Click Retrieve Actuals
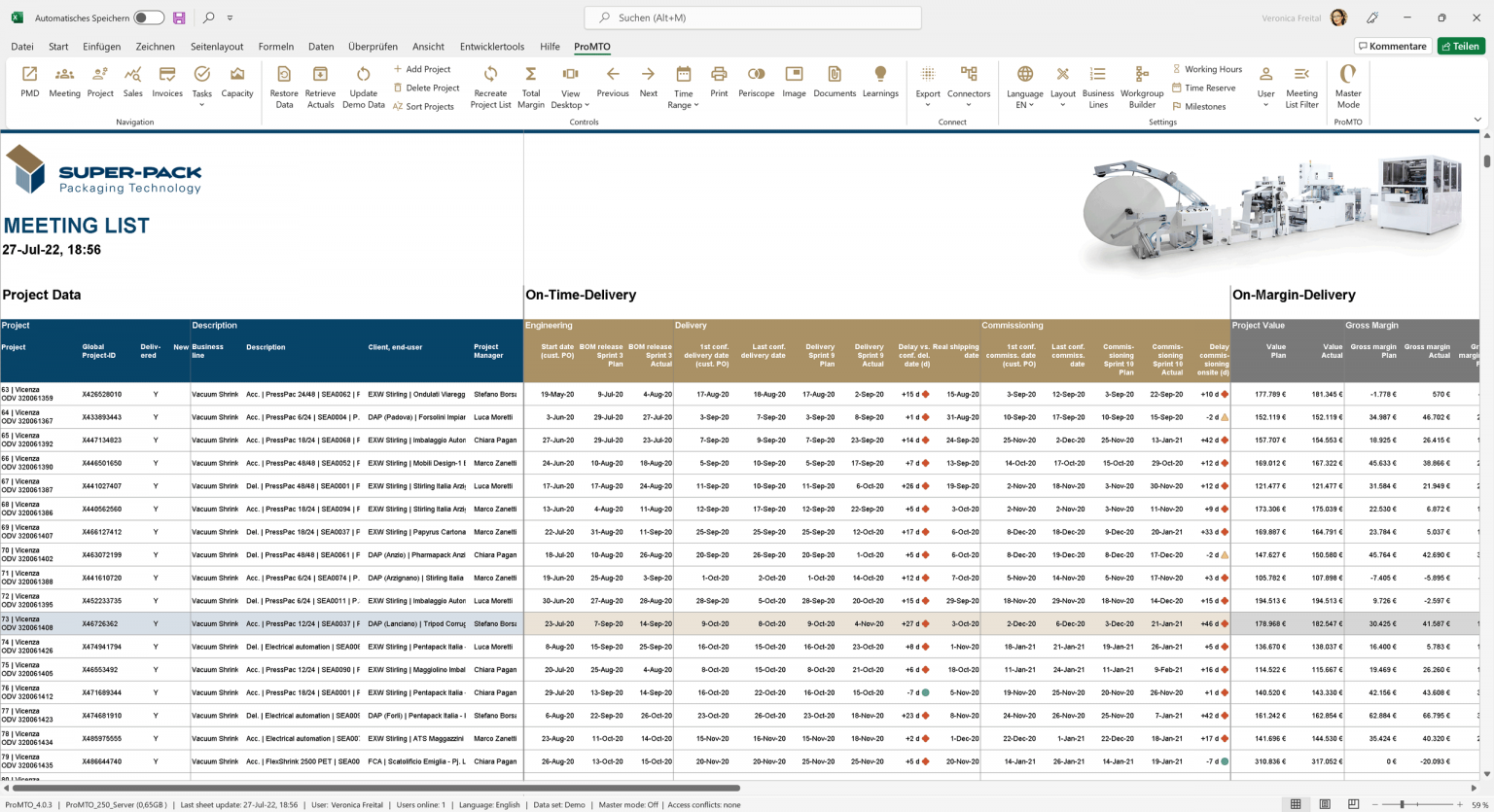 tap(320, 83)
